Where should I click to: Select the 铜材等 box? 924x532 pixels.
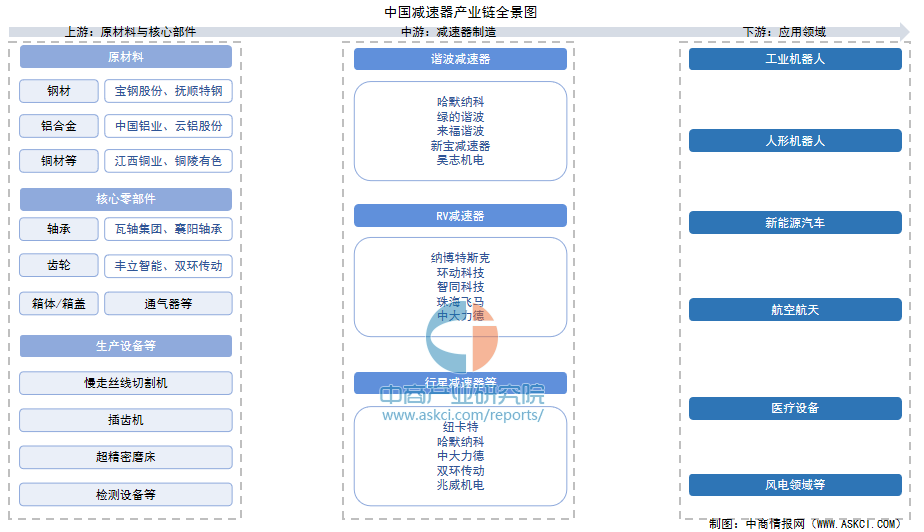59,161
